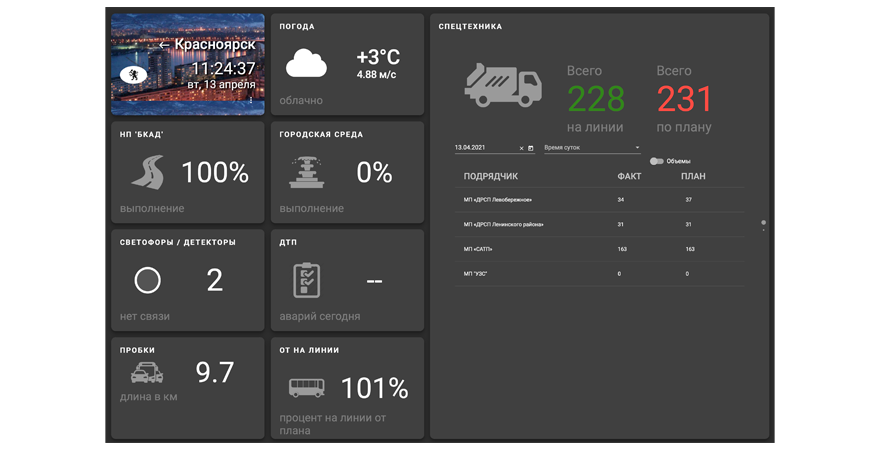Image resolution: width=880 pixels, height=450 pixels.
Task: Click the circle icon in Светофоры / Детекторы card
Action: (147, 281)
